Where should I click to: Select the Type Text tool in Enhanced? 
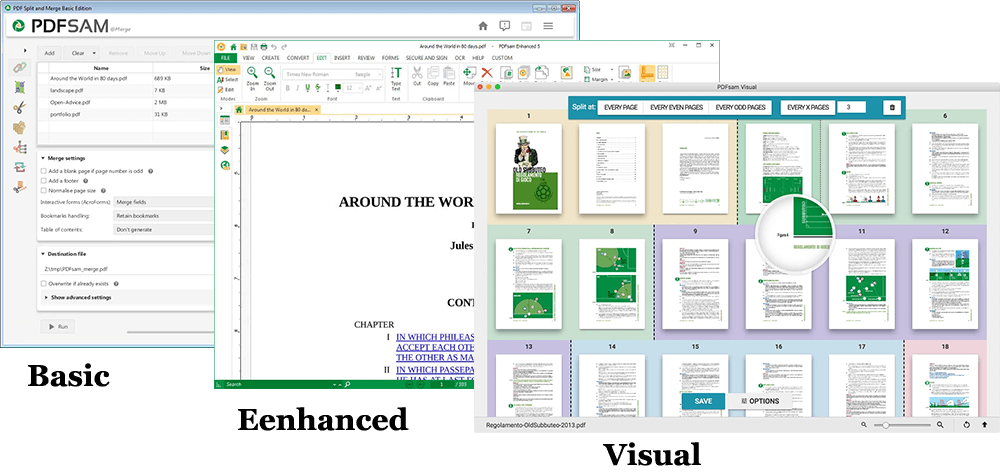396,77
